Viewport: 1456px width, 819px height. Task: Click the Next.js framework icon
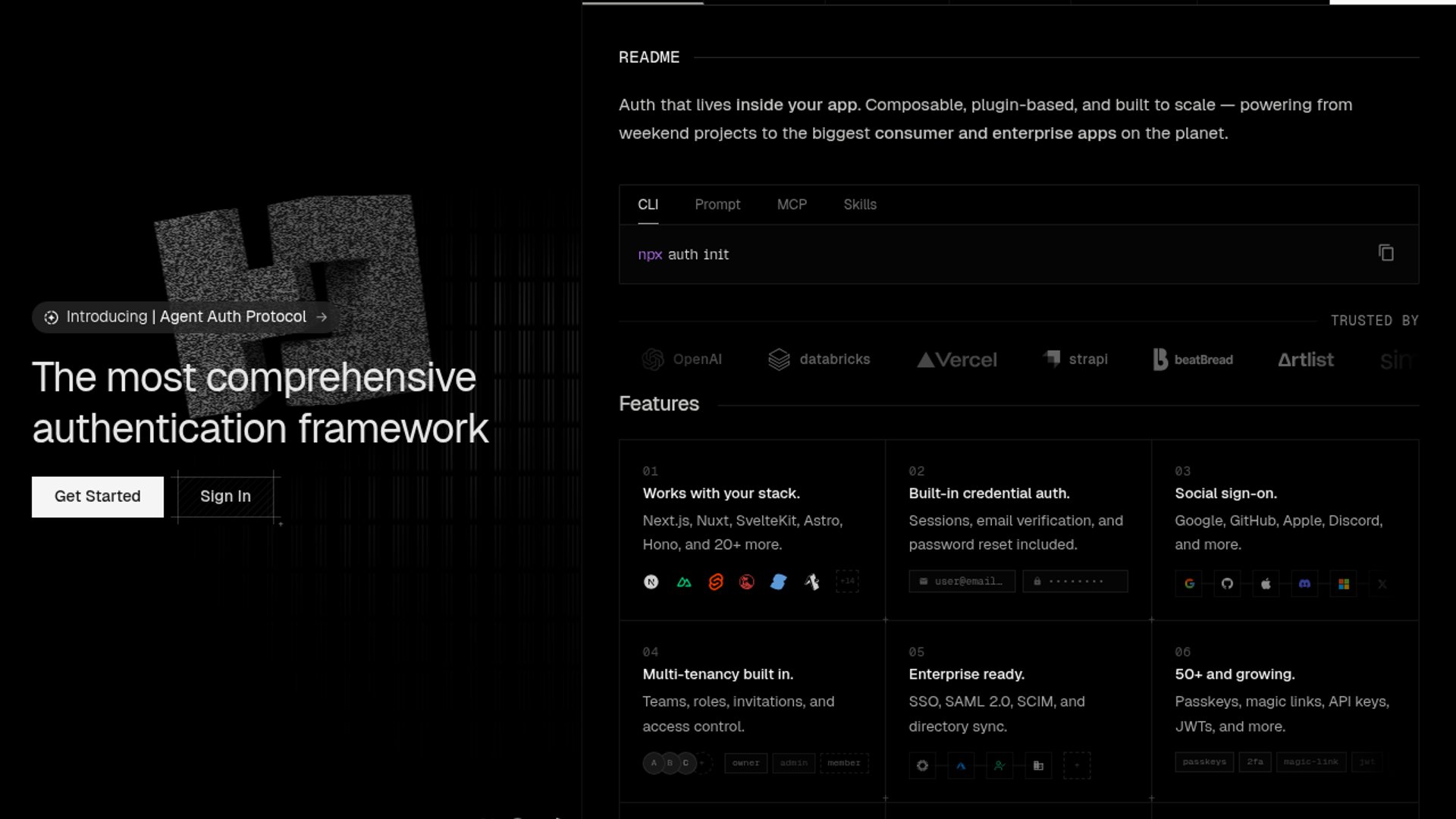[651, 582]
